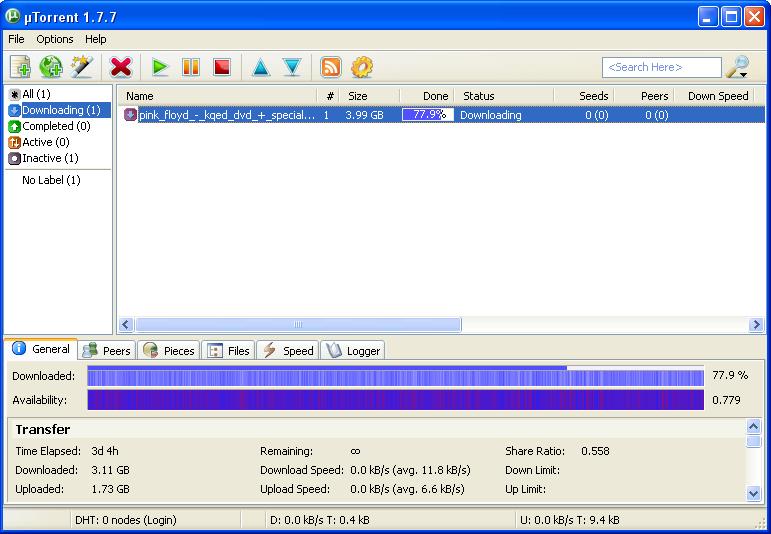Open the Create New Torrent wand icon
The image size is (771, 534).
pyautogui.click(x=81, y=67)
